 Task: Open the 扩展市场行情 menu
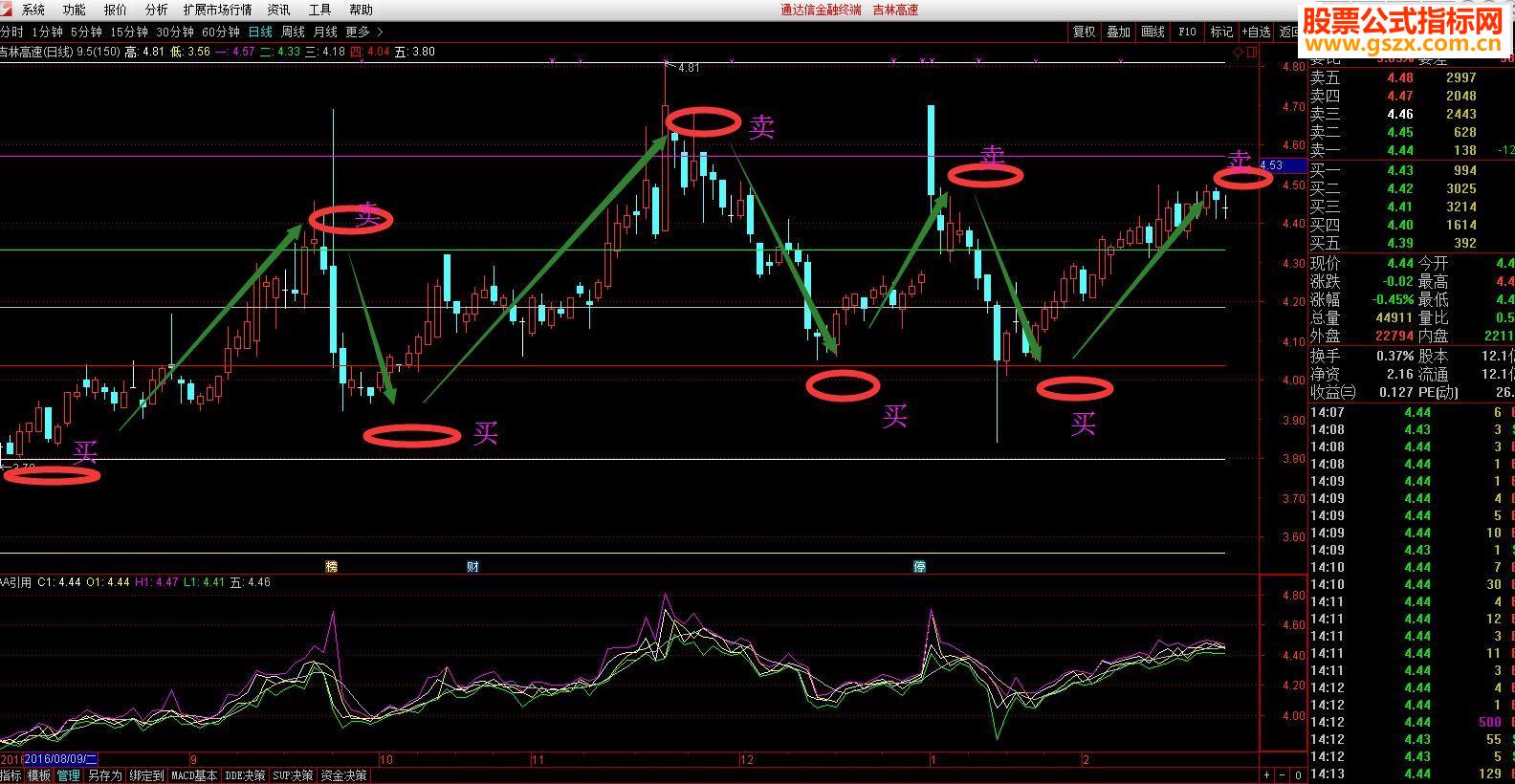217,10
